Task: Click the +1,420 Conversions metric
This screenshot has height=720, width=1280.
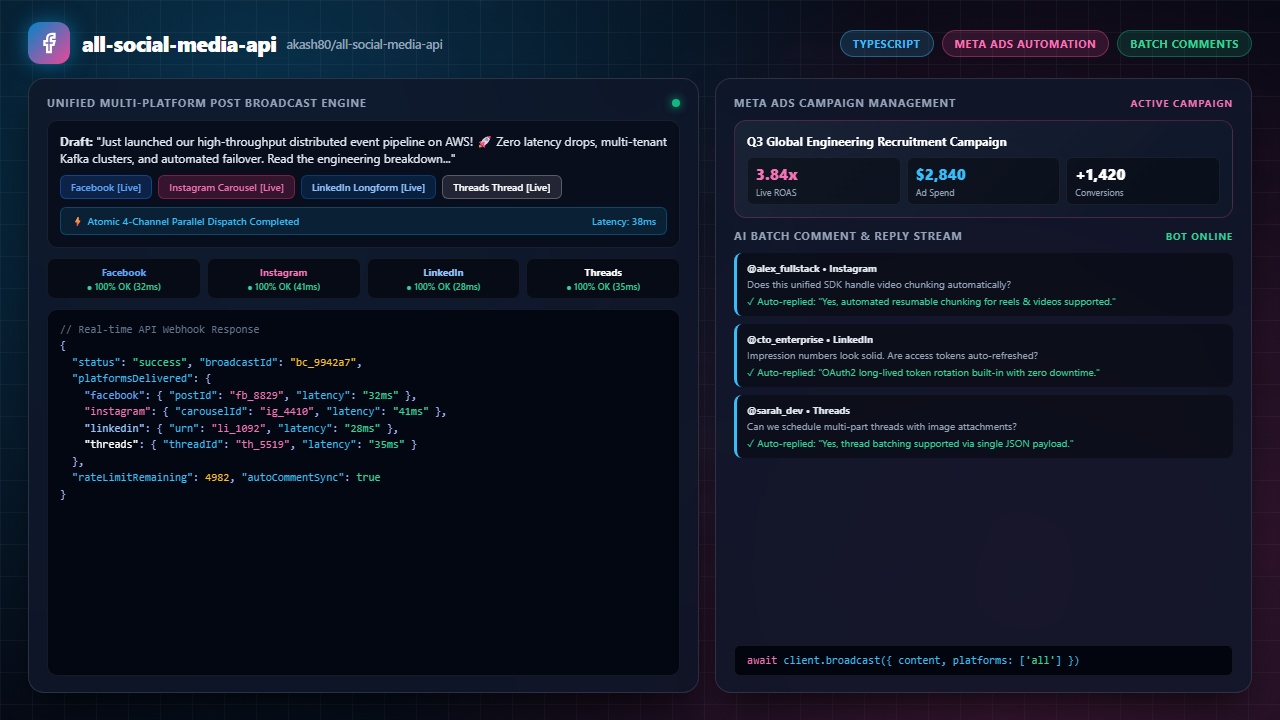Action: pyautogui.click(x=1143, y=181)
